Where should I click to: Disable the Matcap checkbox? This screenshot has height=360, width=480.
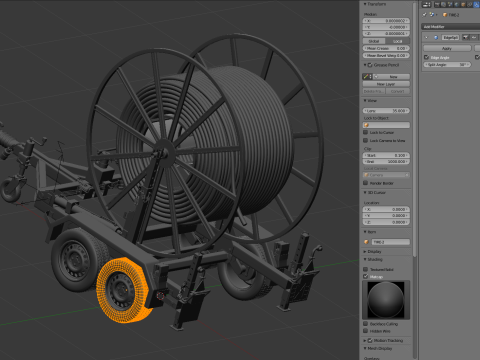pos(366,276)
